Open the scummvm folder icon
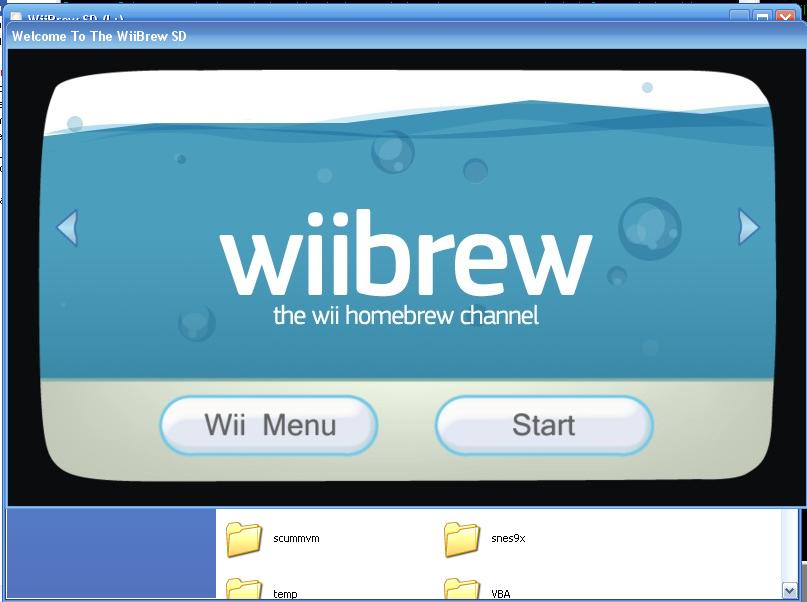 point(244,539)
